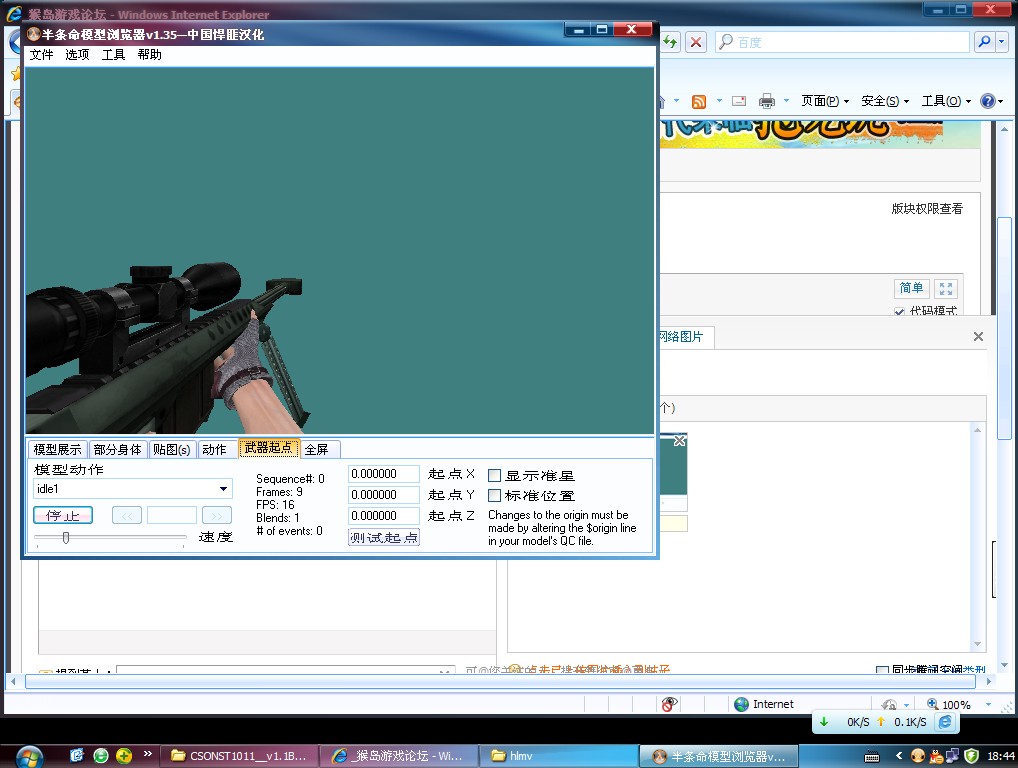
Task: Step to next frame with >> button
Action: pos(216,515)
